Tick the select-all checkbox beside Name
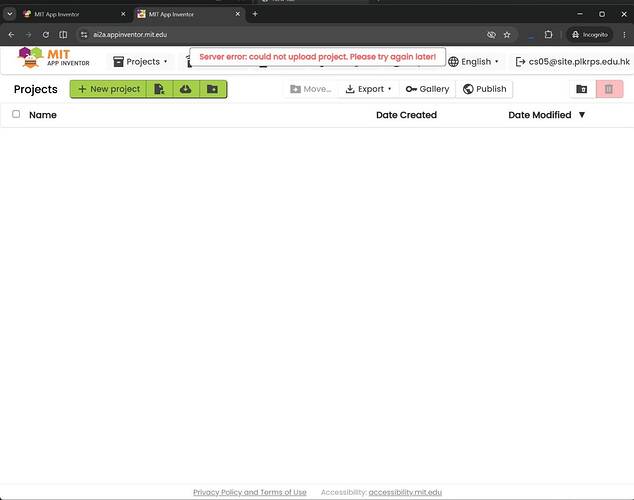Screen dimensions: 634x500 pos(16,114)
